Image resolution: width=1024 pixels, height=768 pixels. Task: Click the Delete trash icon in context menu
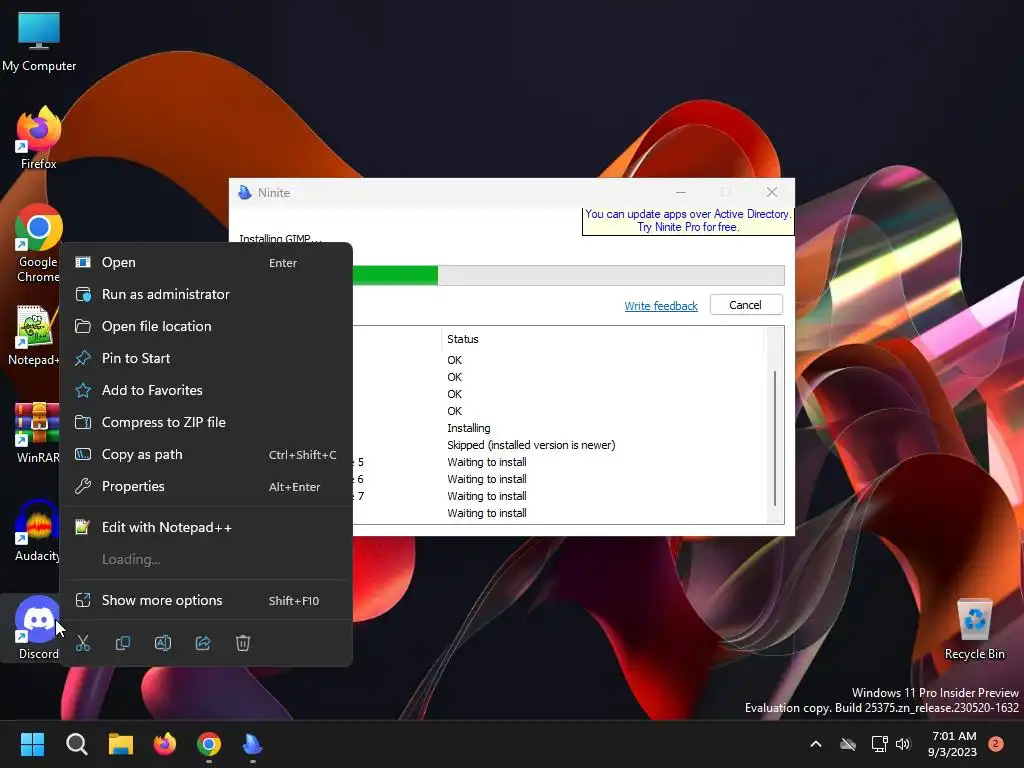pos(243,643)
